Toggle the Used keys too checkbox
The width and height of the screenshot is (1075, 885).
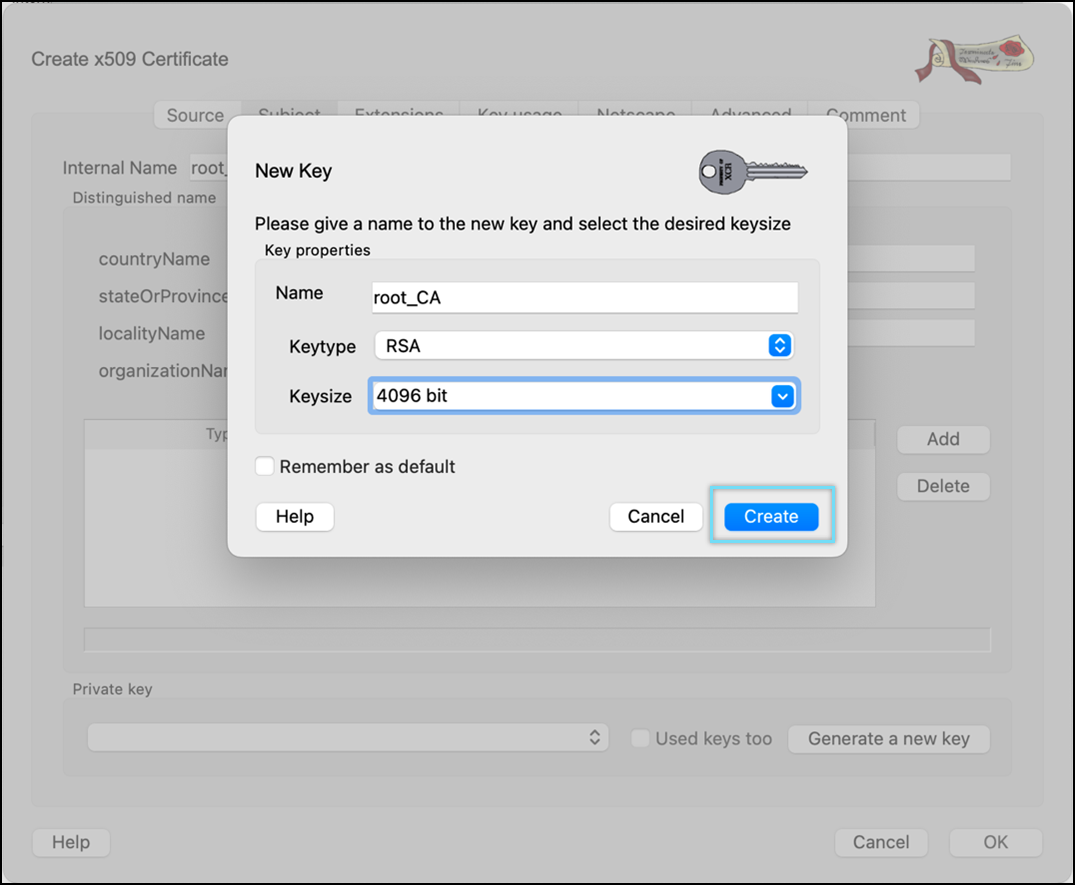pyautogui.click(x=641, y=739)
